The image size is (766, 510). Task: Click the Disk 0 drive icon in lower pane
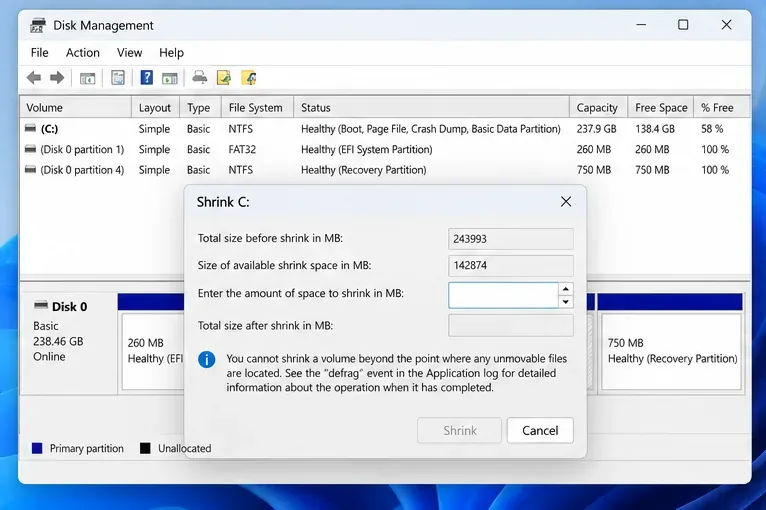click(x=41, y=306)
